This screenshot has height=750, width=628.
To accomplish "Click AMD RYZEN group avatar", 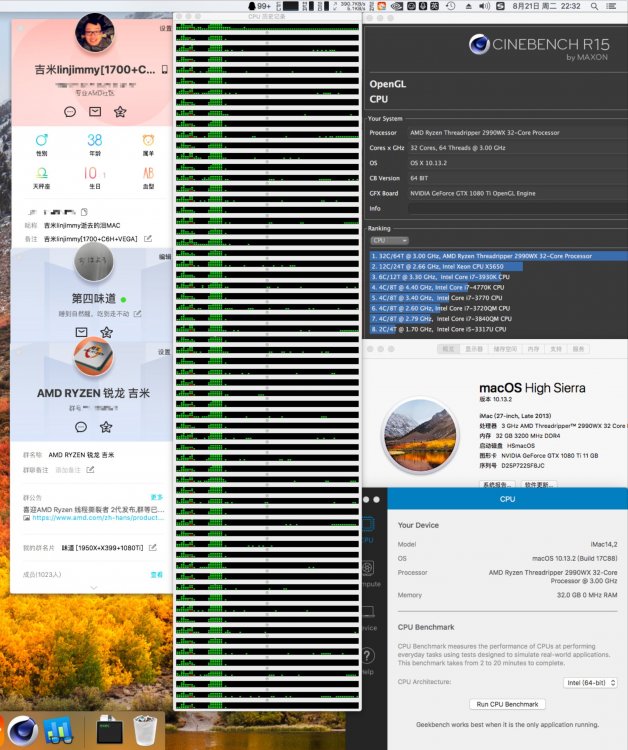I will (x=94, y=357).
